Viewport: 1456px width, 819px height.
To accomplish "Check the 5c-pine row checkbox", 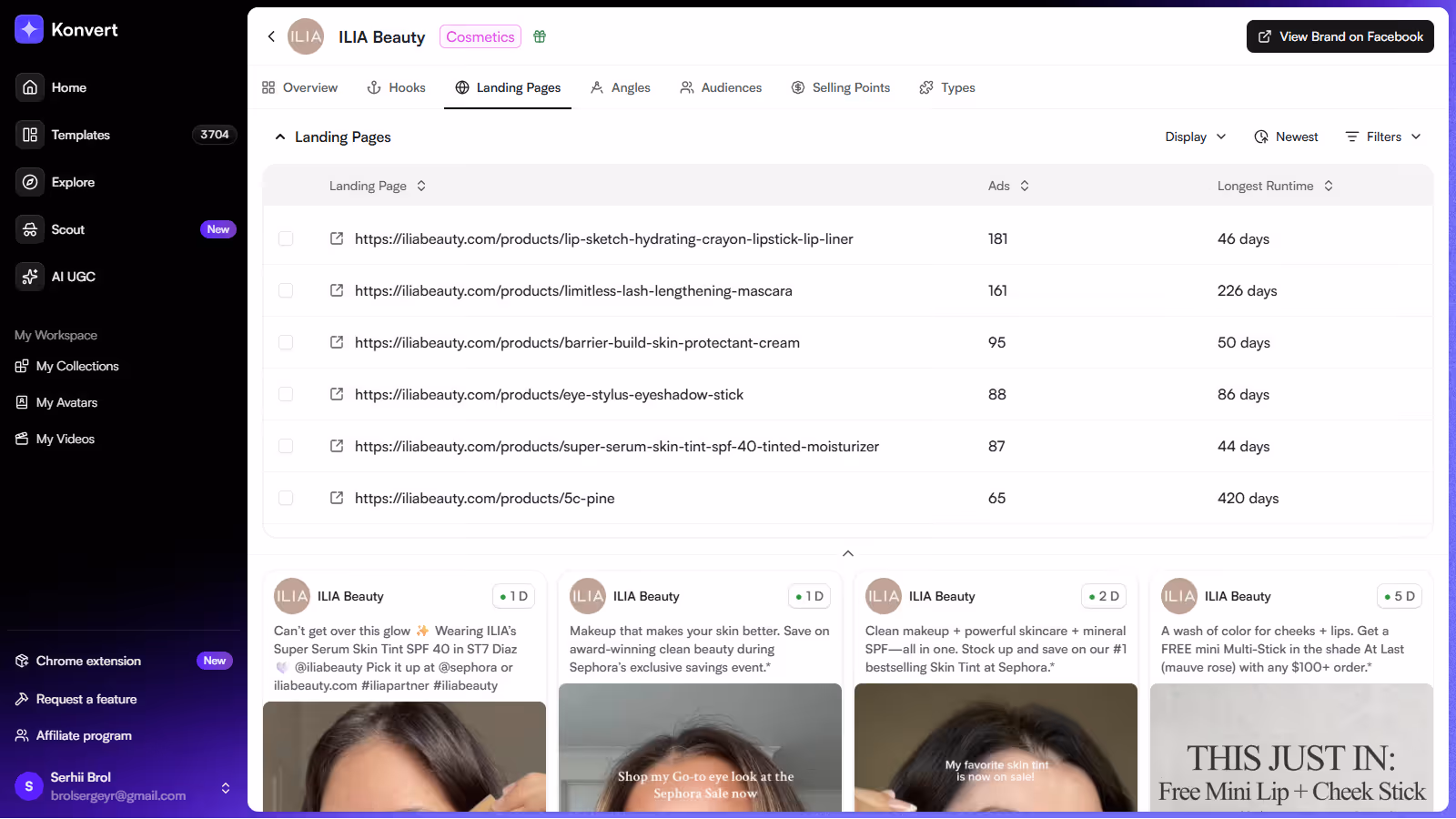I will (x=286, y=498).
